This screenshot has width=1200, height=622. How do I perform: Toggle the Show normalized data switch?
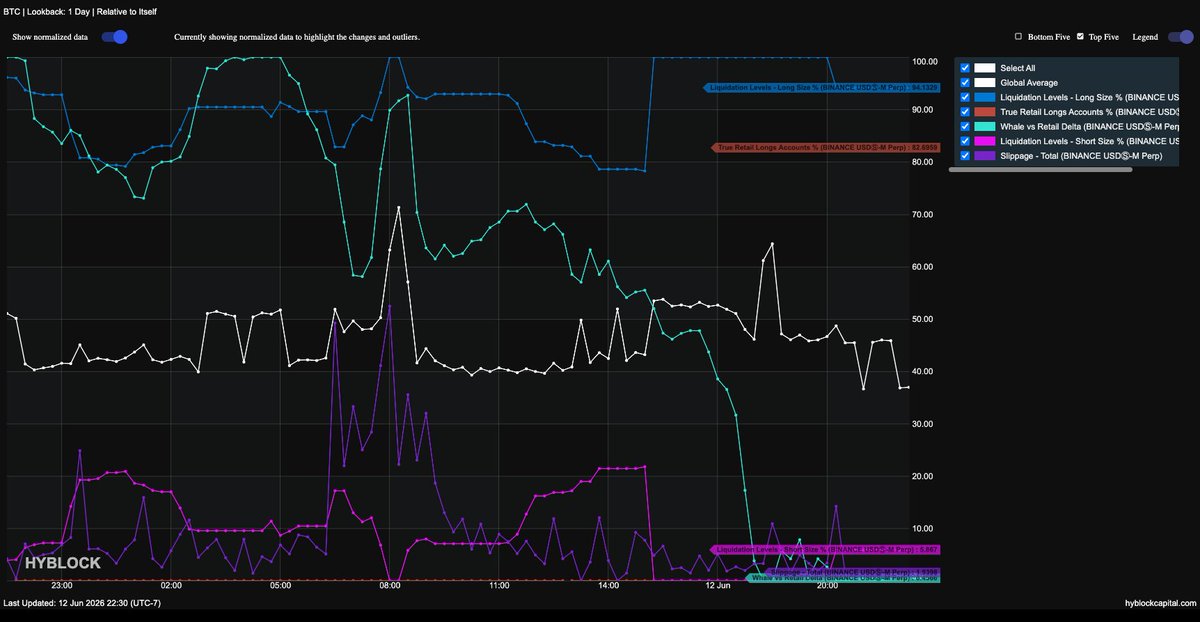tap(115, 37)
